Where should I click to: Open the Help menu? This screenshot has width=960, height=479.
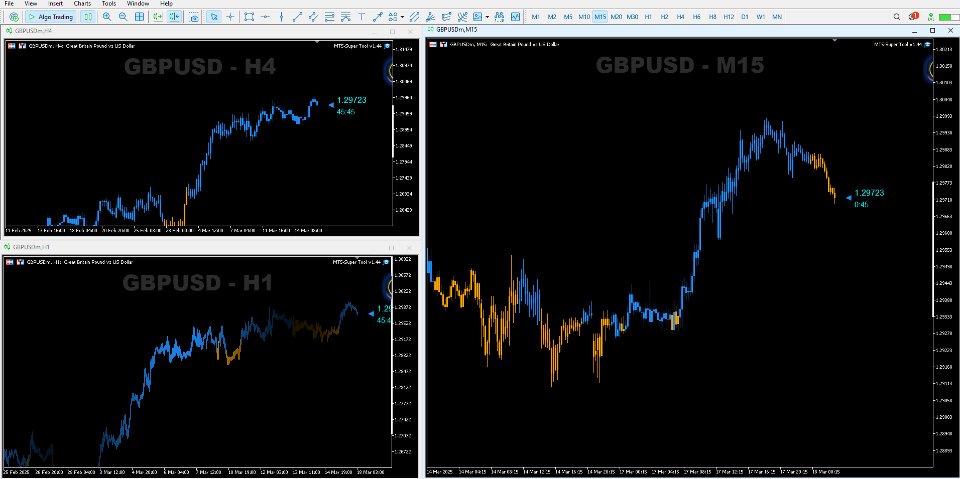[x=166, y=3]
